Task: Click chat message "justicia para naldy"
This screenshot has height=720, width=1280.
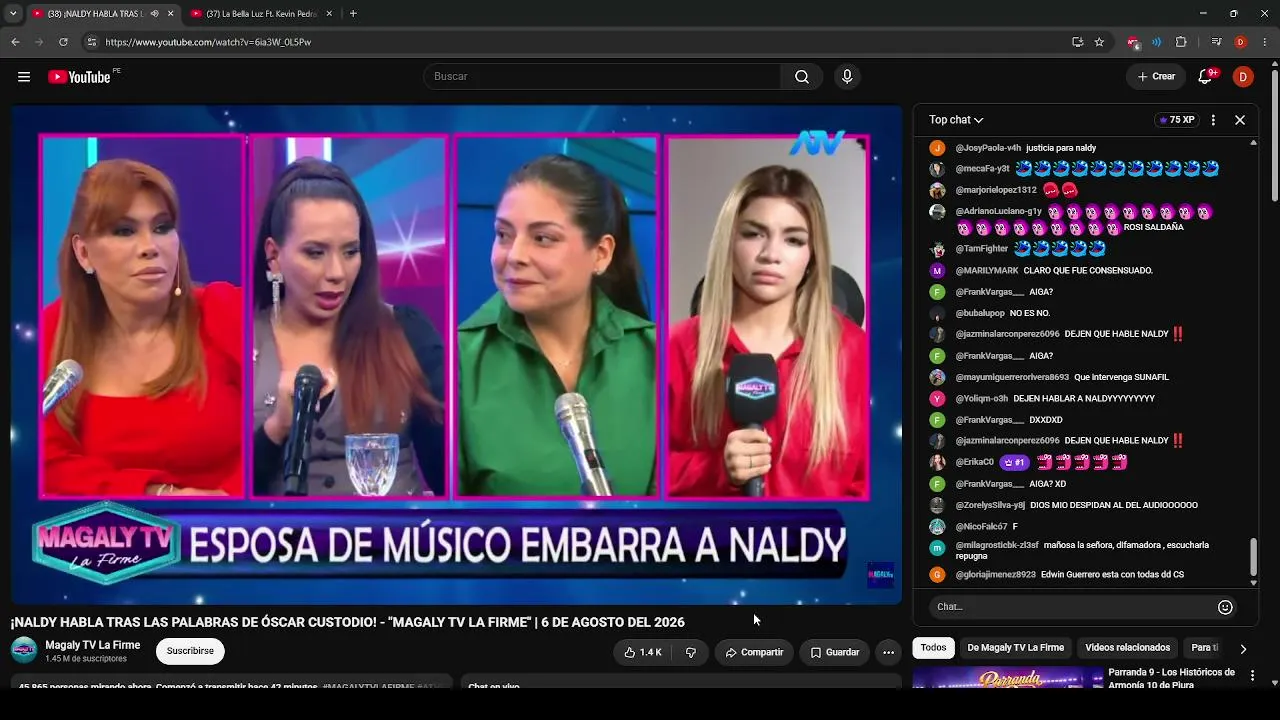Action: [1061, 148]
